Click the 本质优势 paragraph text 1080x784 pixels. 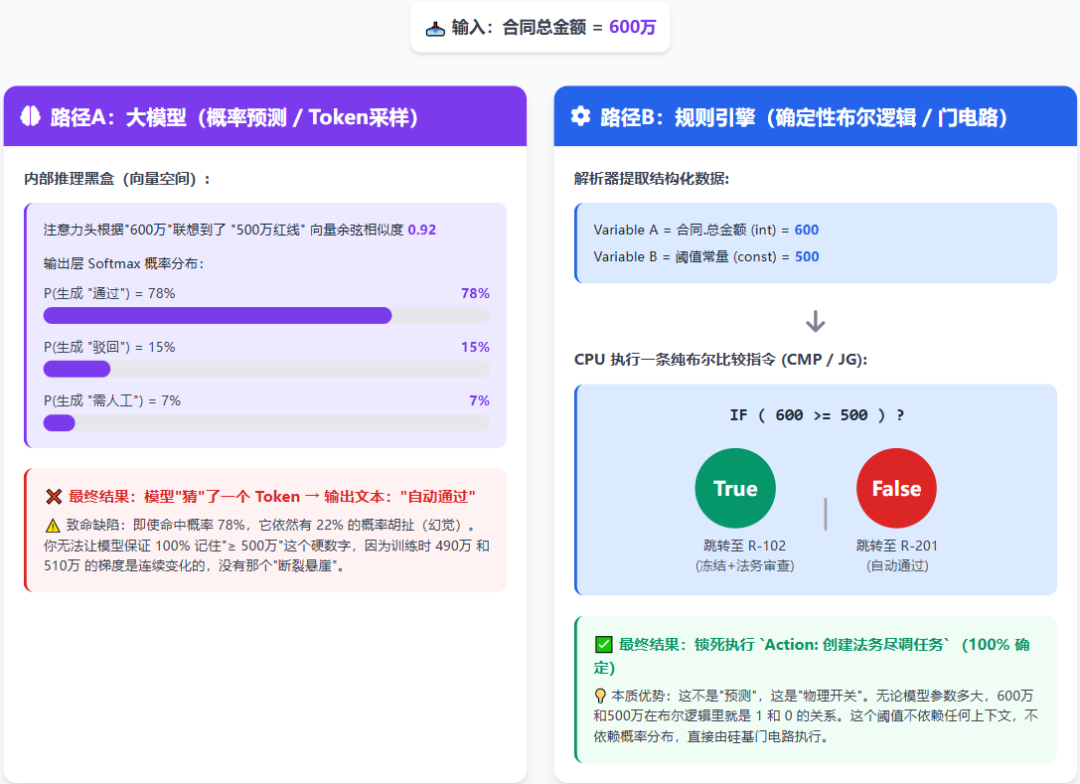click(816, 716)
